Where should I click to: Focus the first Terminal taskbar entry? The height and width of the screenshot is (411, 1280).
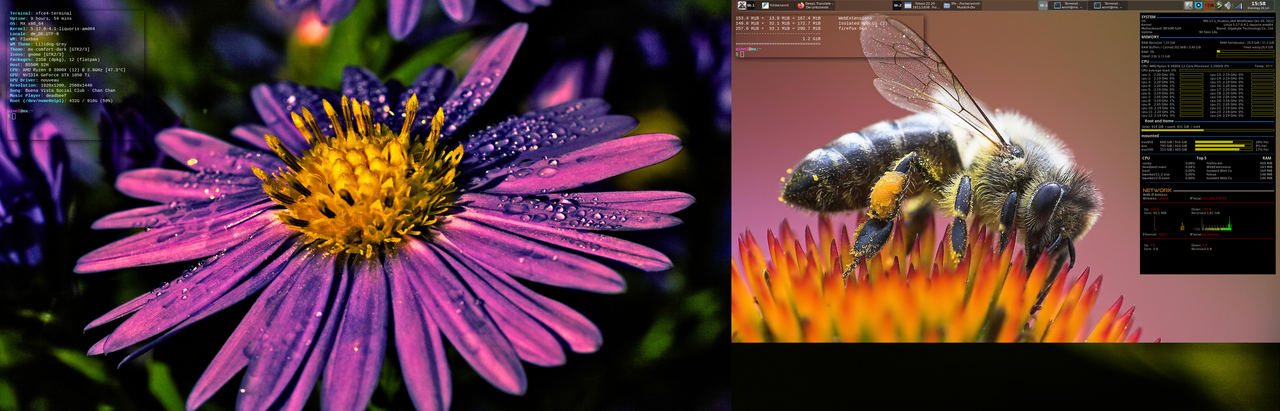(1068, 5)
